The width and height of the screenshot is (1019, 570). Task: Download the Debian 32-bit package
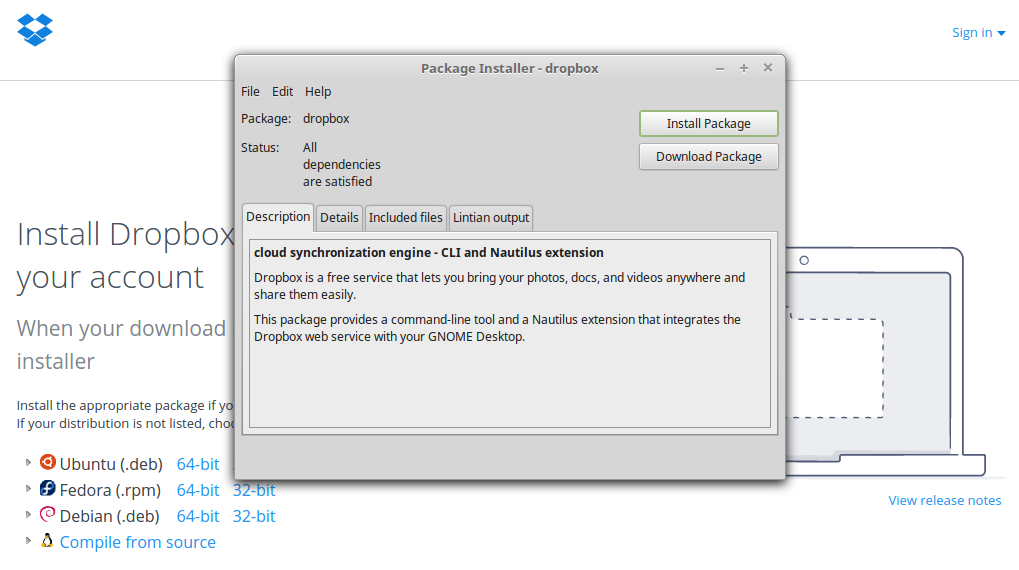click(254, 516)
